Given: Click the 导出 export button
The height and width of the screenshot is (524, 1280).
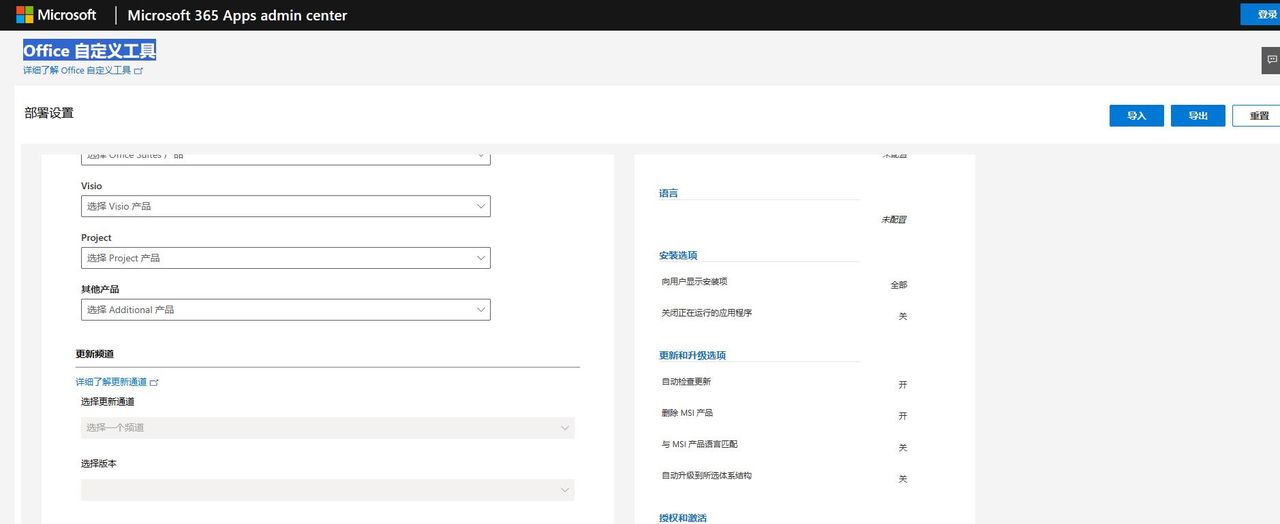Looking at the screenshot, I should (x=1198, y=116).
